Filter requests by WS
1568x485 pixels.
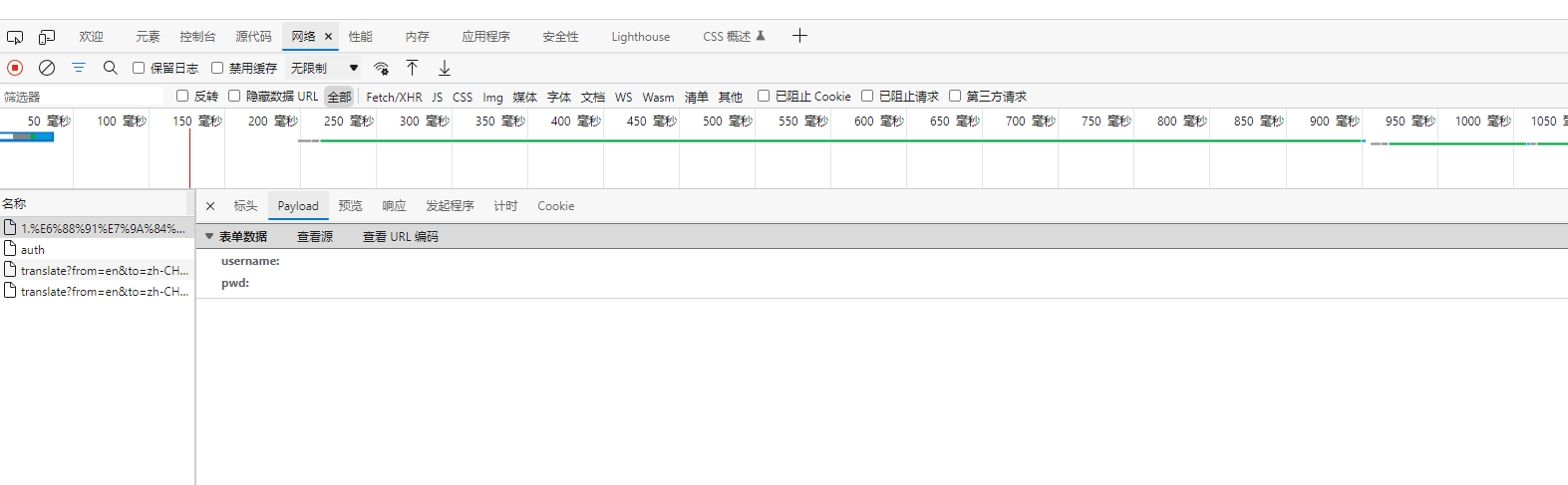tap(623, 97)
